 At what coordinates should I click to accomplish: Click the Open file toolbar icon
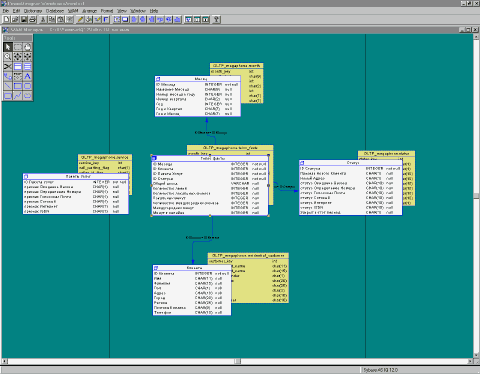coord(15,20)
